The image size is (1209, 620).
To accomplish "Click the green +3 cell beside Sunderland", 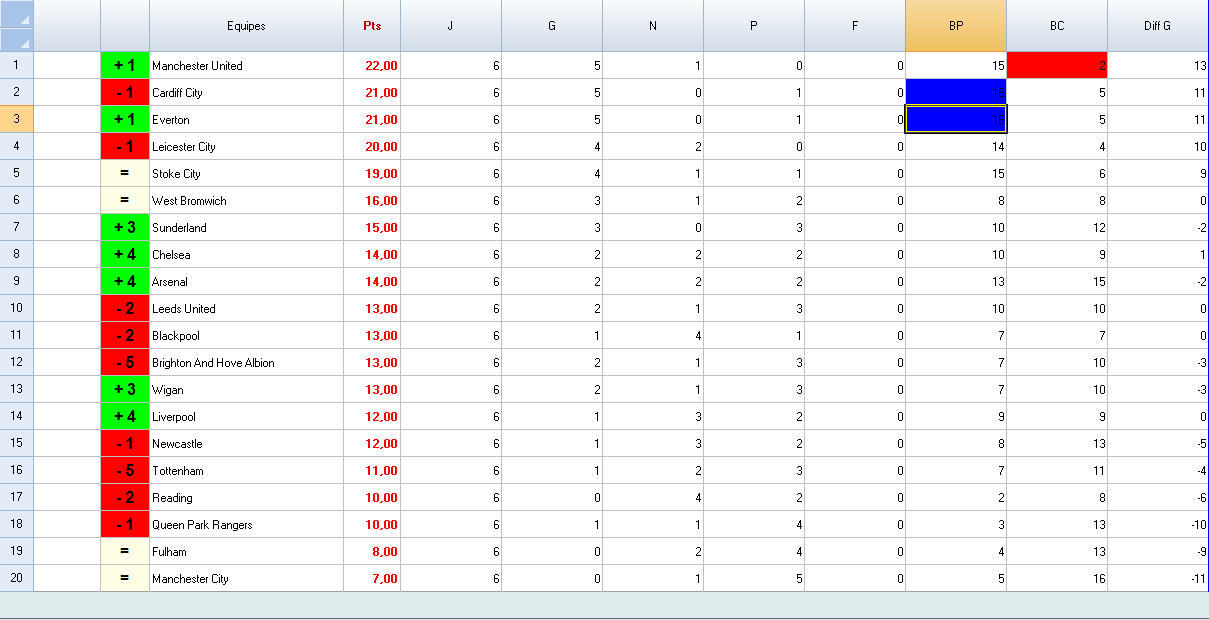I will click(125, 227).
